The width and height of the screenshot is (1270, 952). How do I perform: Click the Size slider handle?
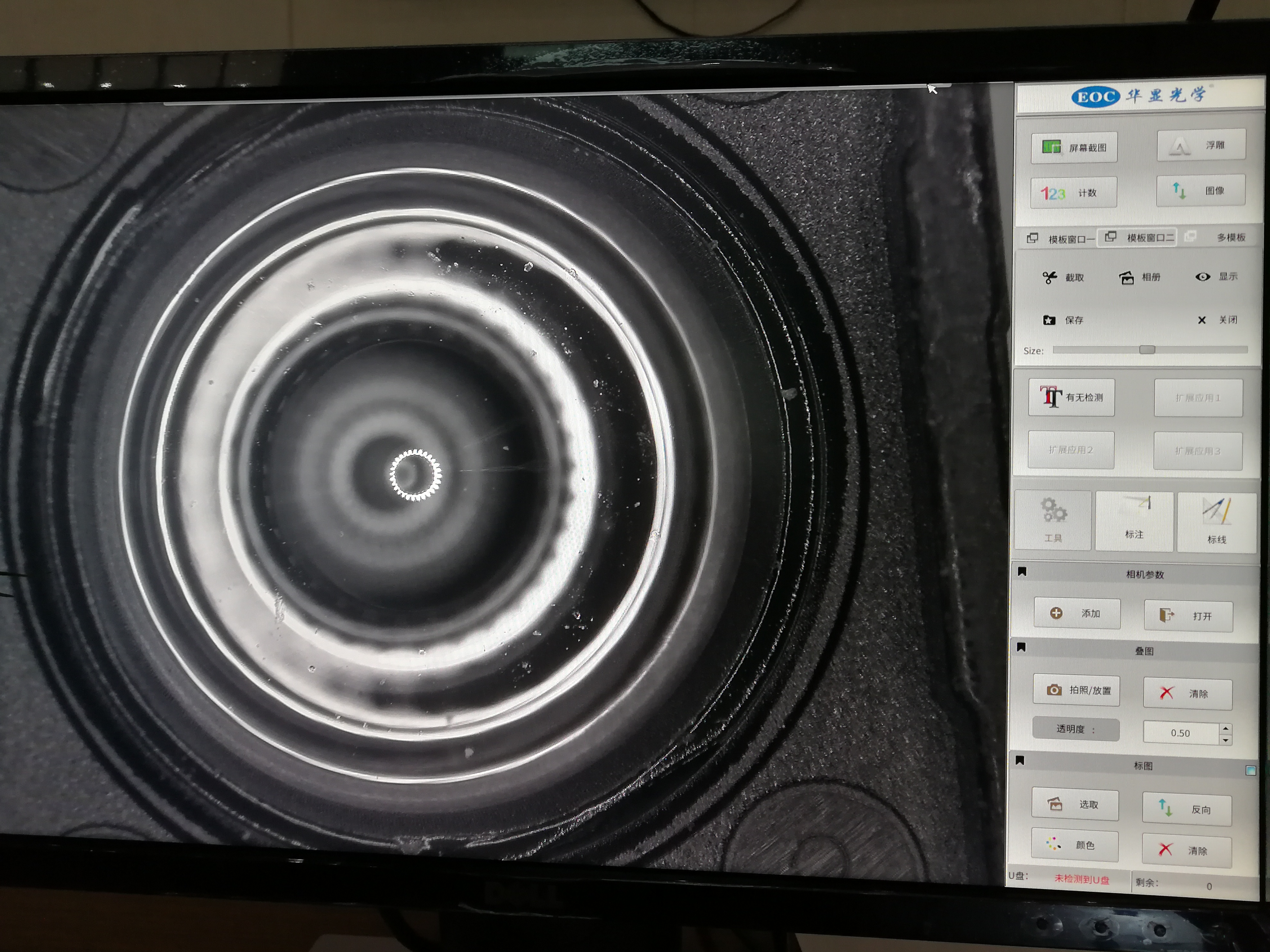pyautogui.click(x=1146, y=349)
